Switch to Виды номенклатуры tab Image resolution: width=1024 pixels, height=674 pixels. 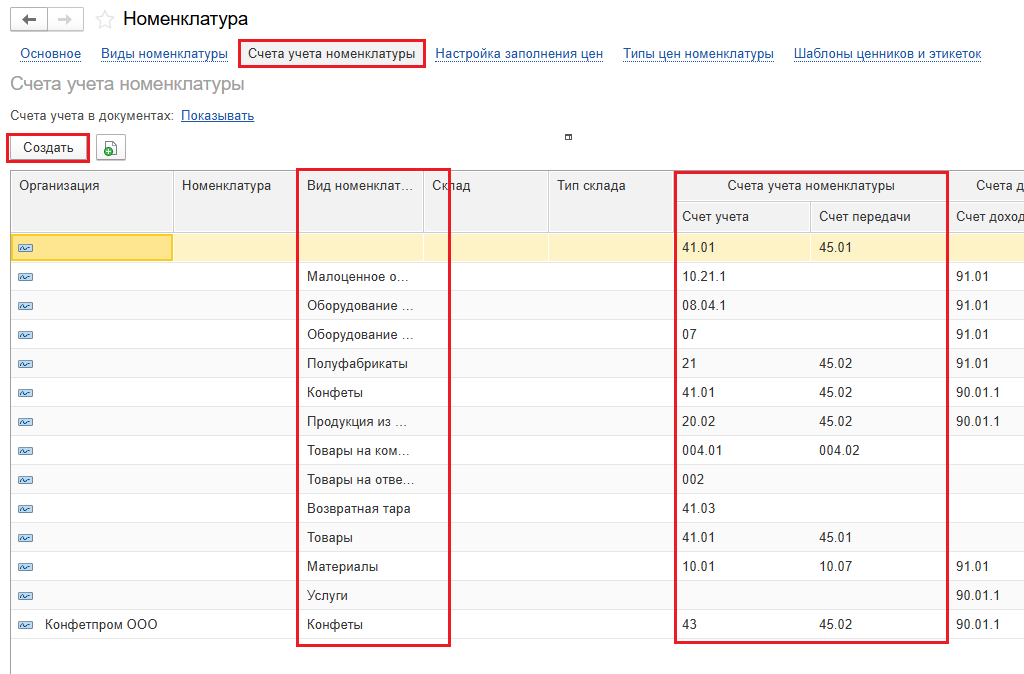tap(165, 54)
